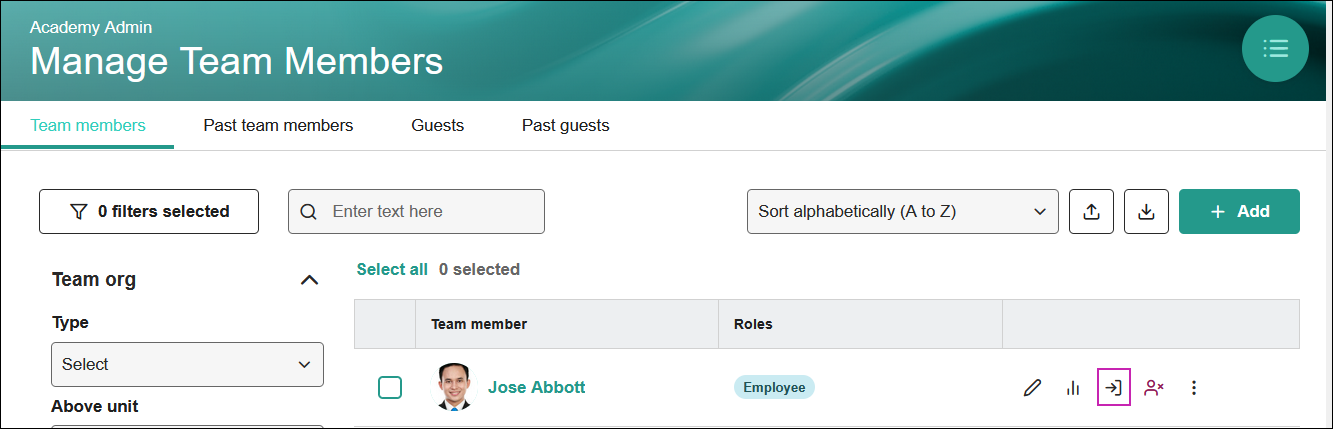The height and width of the screenshot is (429, 1333).
Task: Click the Select all link
Action: (392, 269)
